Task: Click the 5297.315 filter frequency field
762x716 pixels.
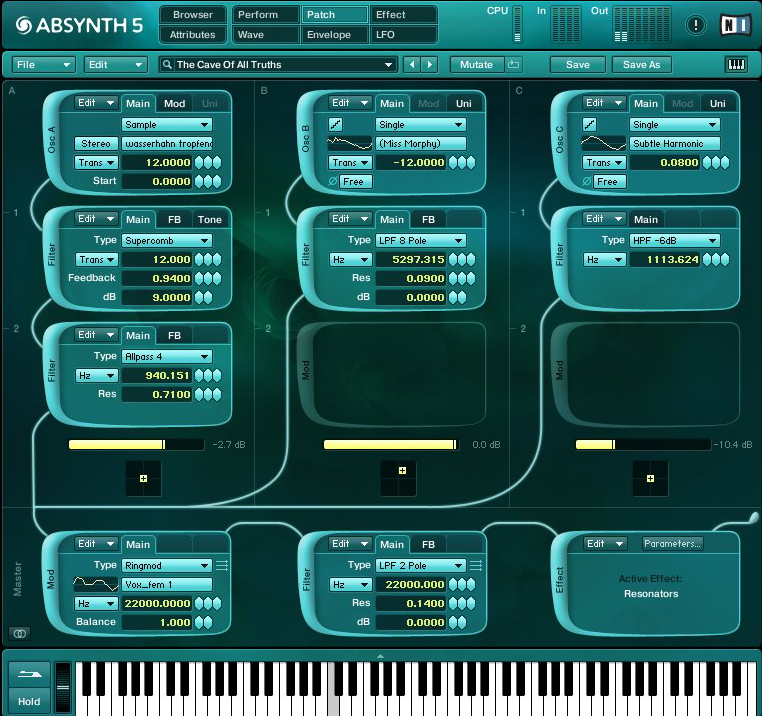Action: coord(411,260)
